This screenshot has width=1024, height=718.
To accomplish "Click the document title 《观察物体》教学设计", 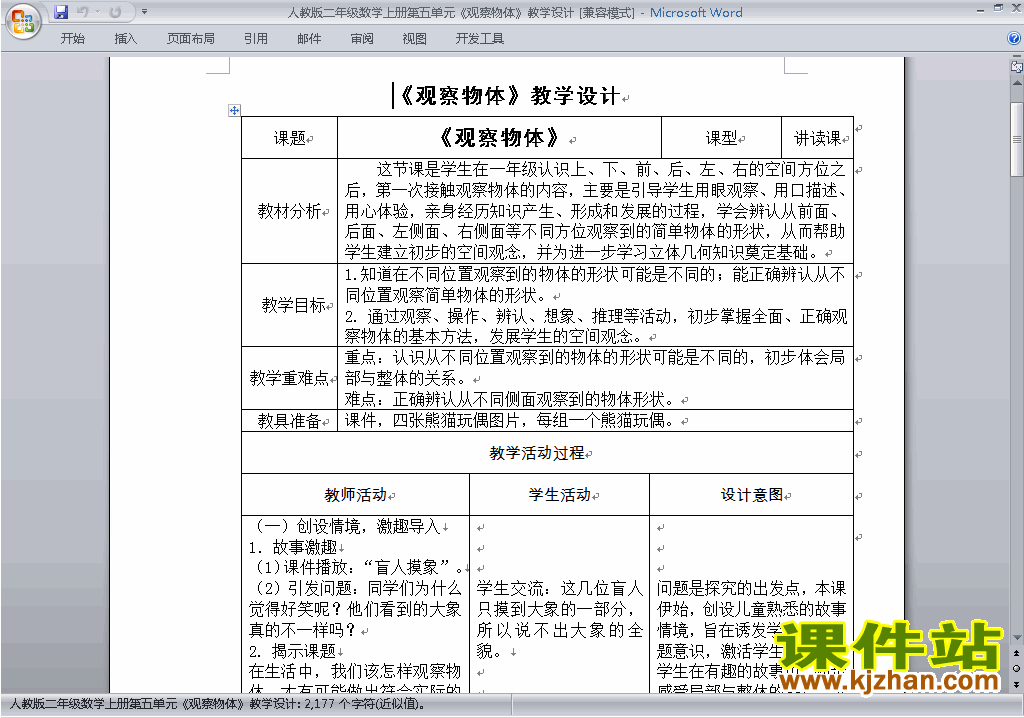I will [510, 96].
